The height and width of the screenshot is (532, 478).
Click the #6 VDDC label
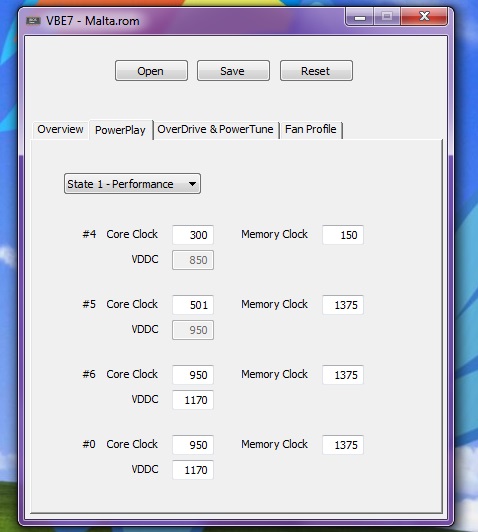(x=145, y=399)
